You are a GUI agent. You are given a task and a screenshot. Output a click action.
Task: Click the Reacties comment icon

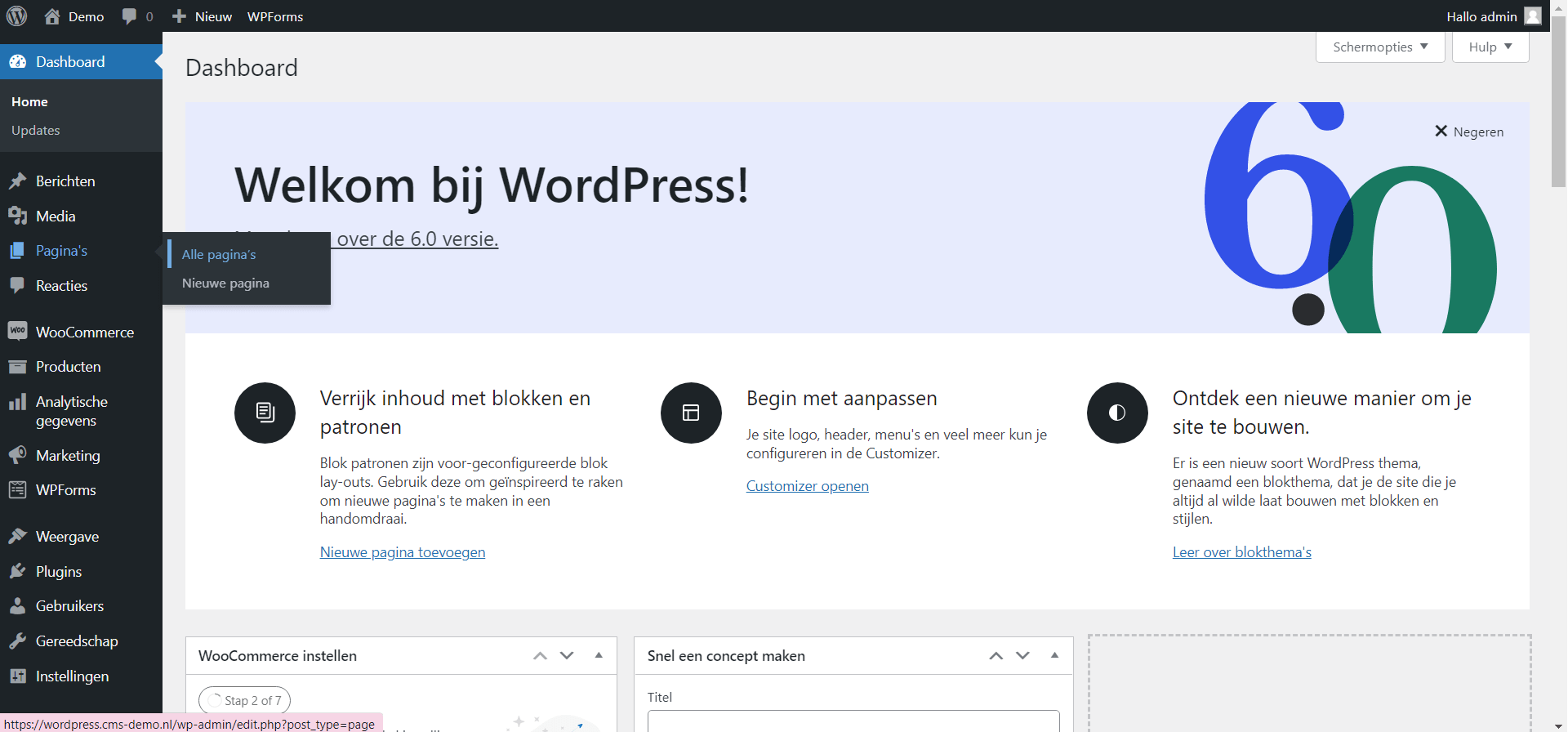tap(18, 285)
